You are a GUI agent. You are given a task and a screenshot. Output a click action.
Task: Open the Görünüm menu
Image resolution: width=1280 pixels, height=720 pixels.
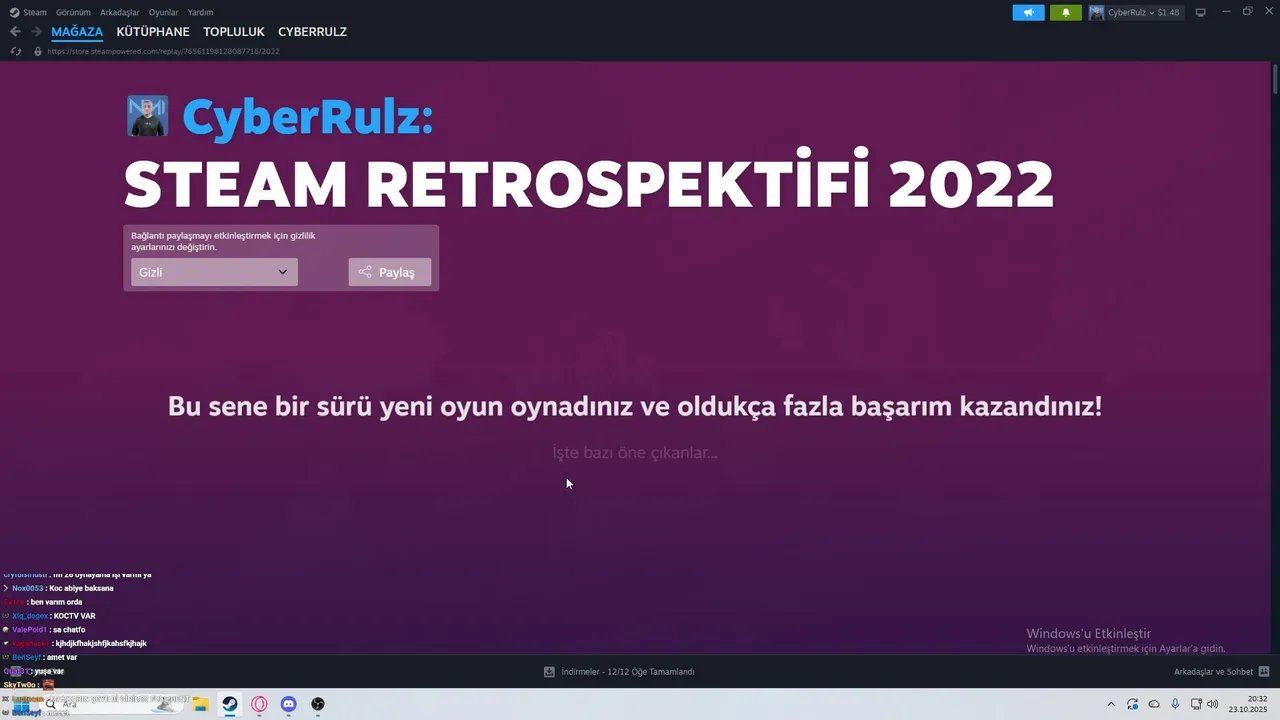(73, 12)
